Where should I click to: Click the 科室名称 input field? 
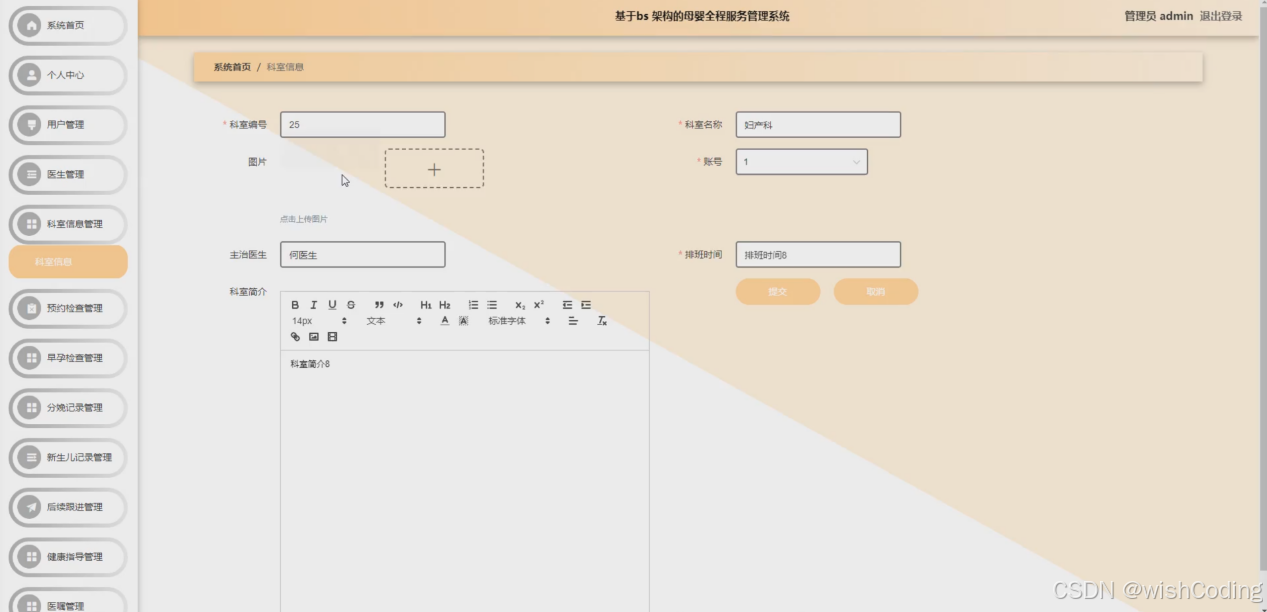pyautogui.click(x=818, y=125)
